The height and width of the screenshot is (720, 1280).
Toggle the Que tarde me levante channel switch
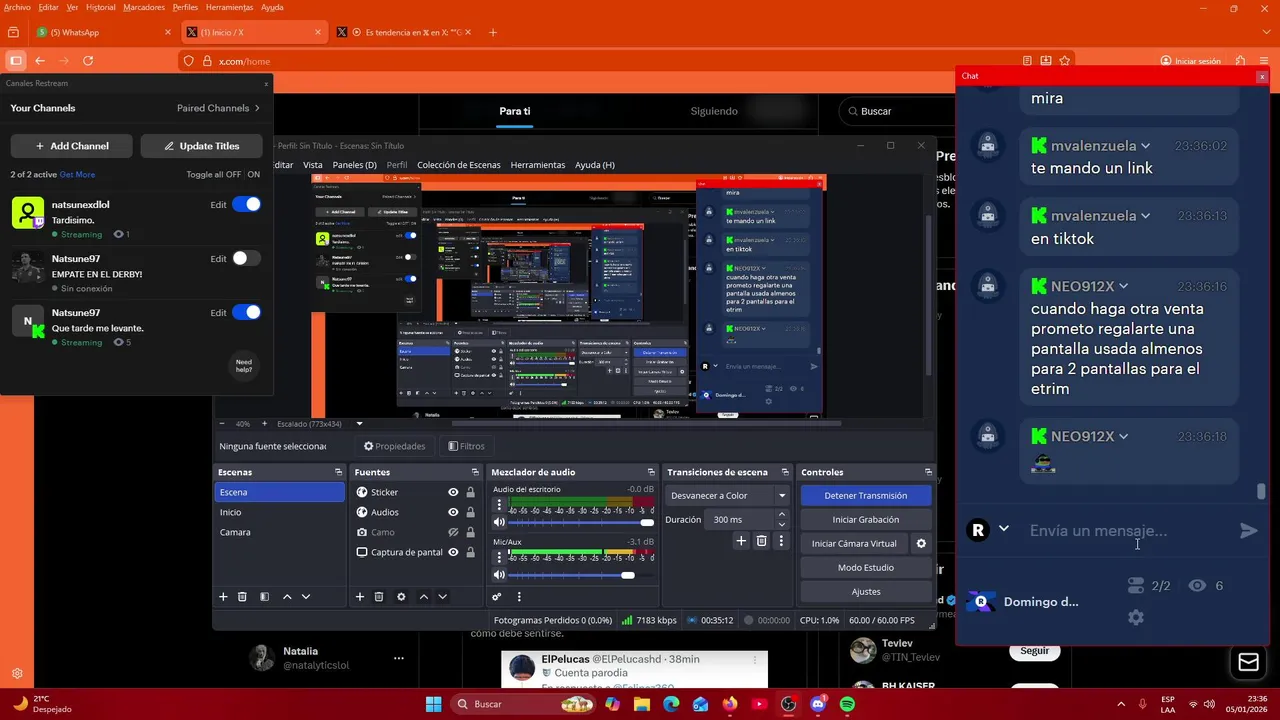246,312
